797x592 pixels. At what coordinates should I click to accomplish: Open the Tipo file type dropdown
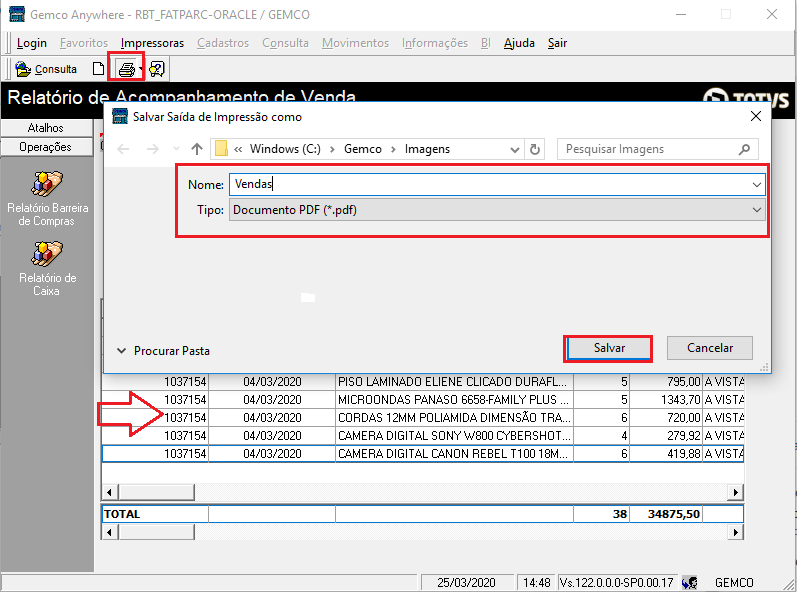pos(757,210)
